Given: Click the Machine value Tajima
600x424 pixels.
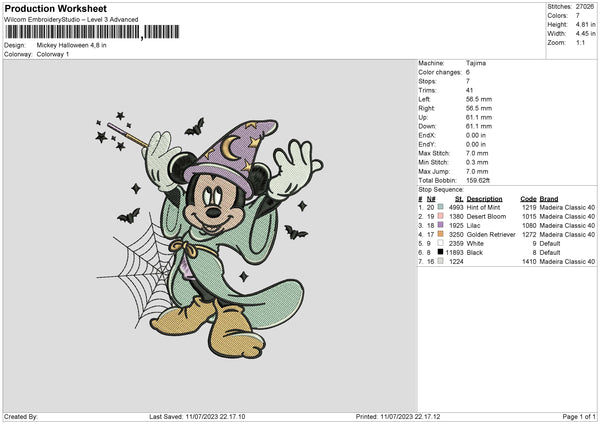Looking at the screenshot, I should click(x=476, y=63).
